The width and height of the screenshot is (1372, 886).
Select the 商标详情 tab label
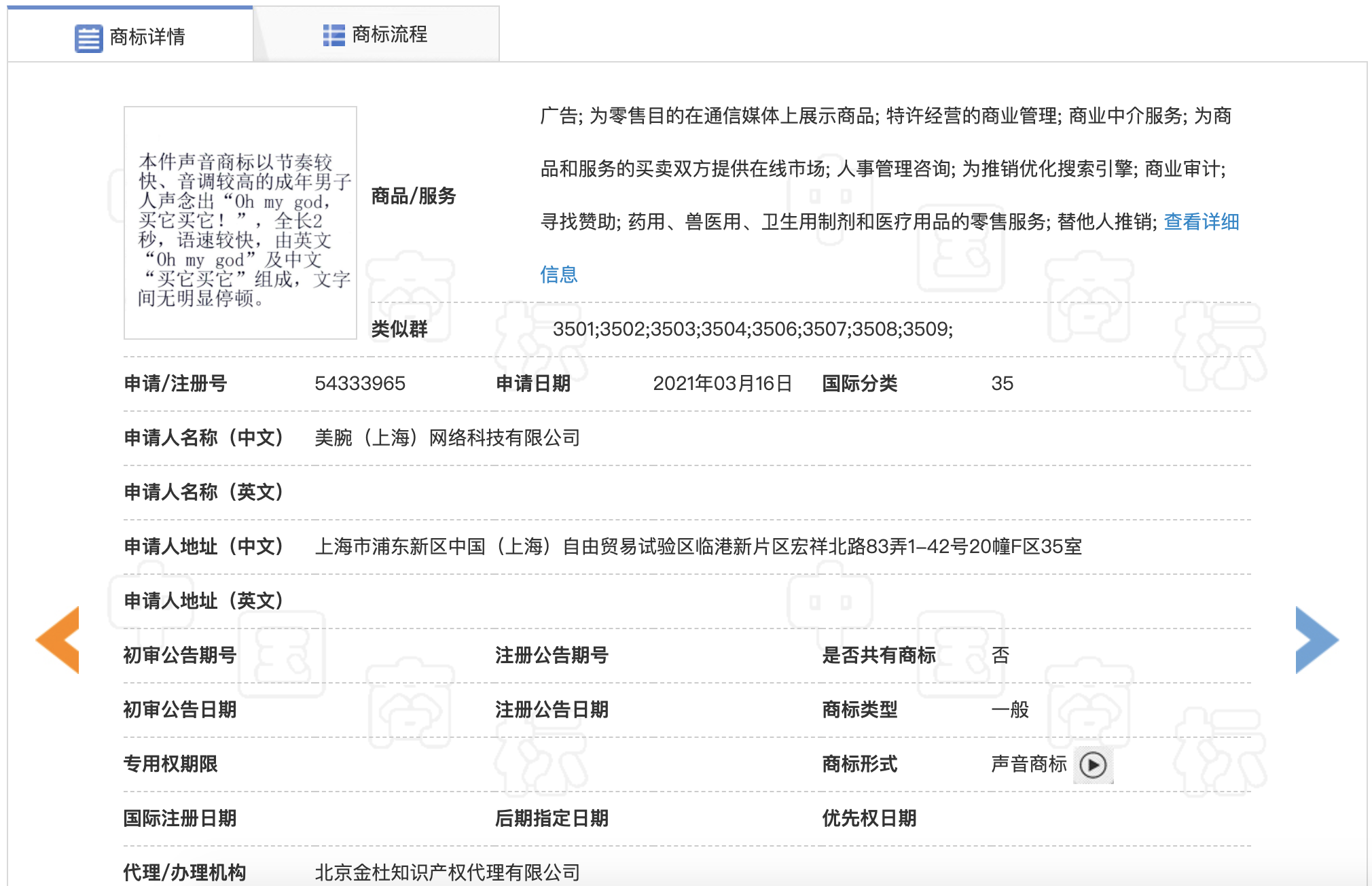click(147, 37)
